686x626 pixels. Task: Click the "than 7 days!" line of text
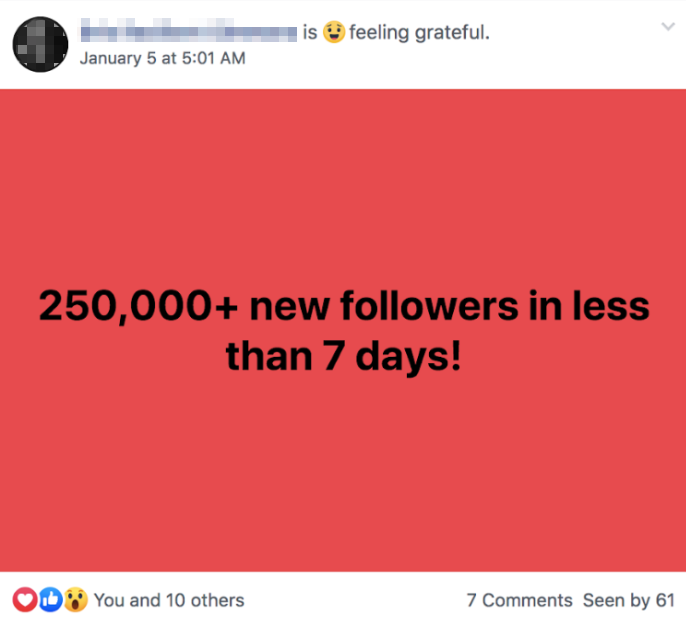click(x=343, y=355)
